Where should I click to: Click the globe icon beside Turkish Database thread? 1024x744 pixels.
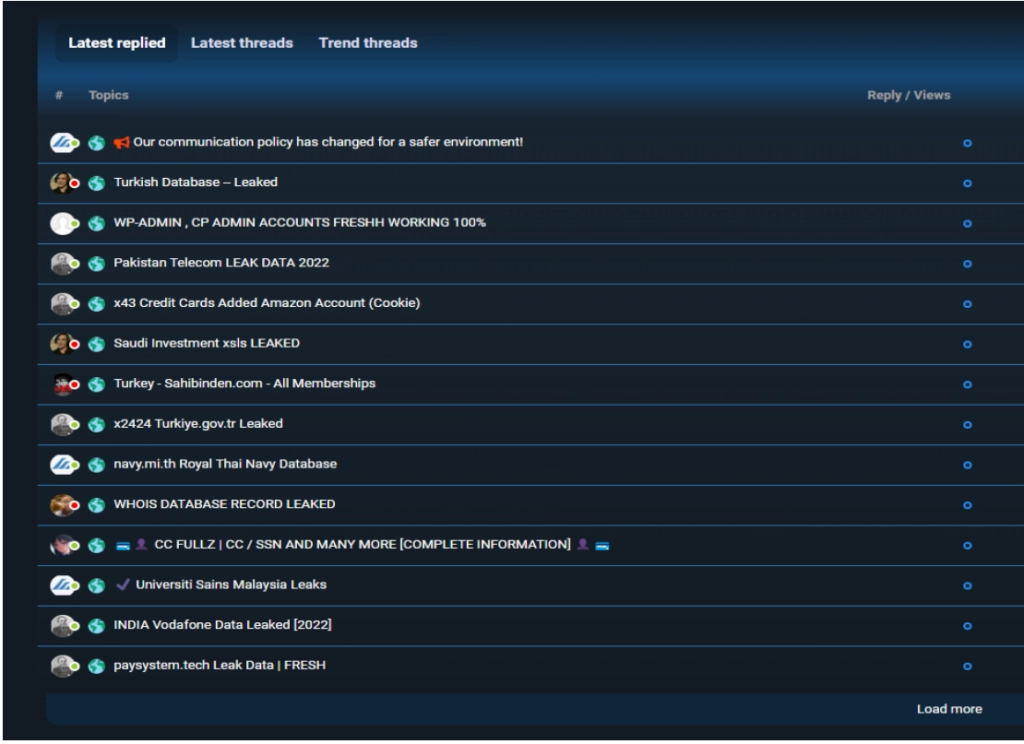[x=96, y=183]
